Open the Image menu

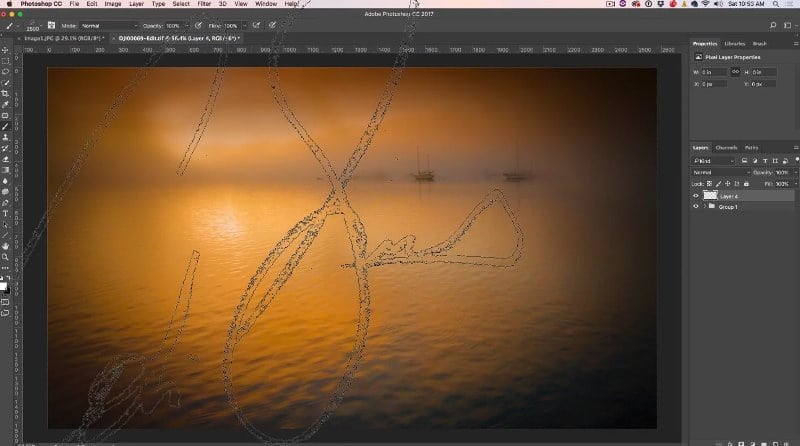tap(113, 4)
